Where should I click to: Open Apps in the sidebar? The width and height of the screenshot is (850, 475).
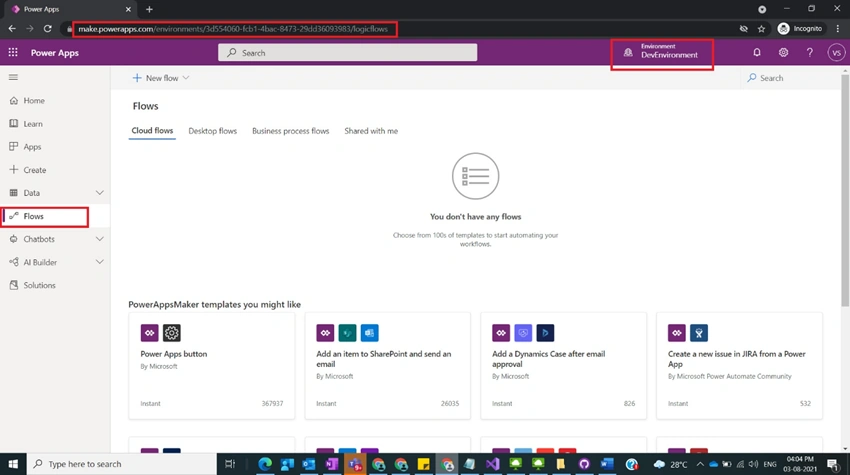(x=32, y=147)
